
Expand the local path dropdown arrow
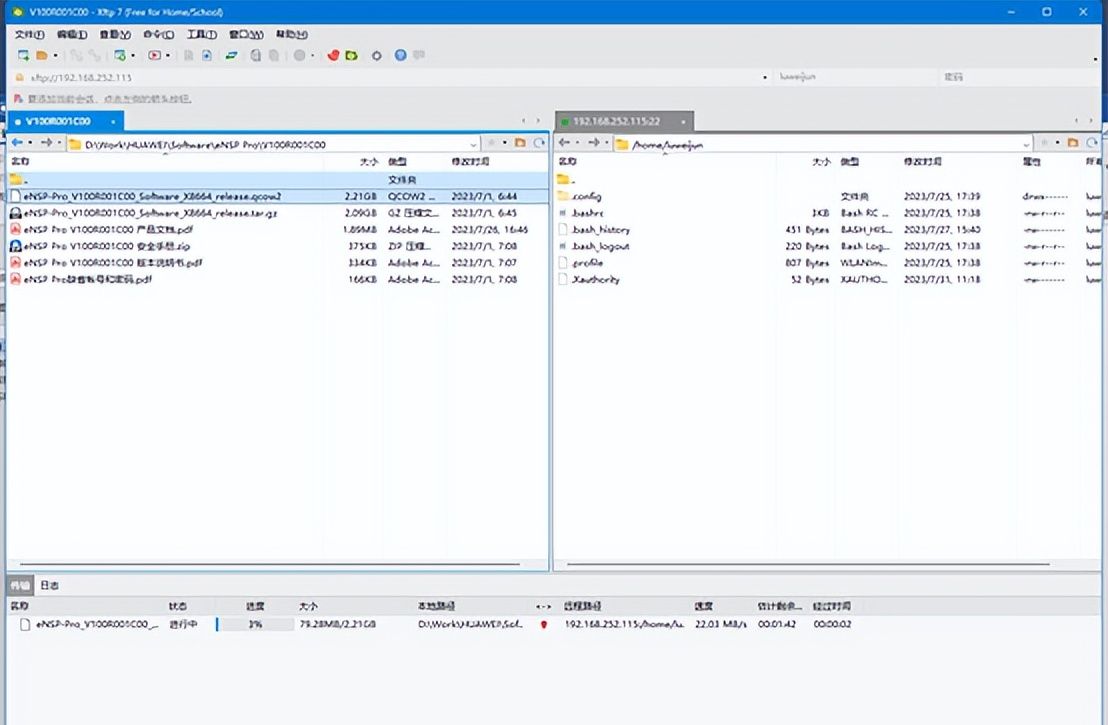(x=473, y=141)
